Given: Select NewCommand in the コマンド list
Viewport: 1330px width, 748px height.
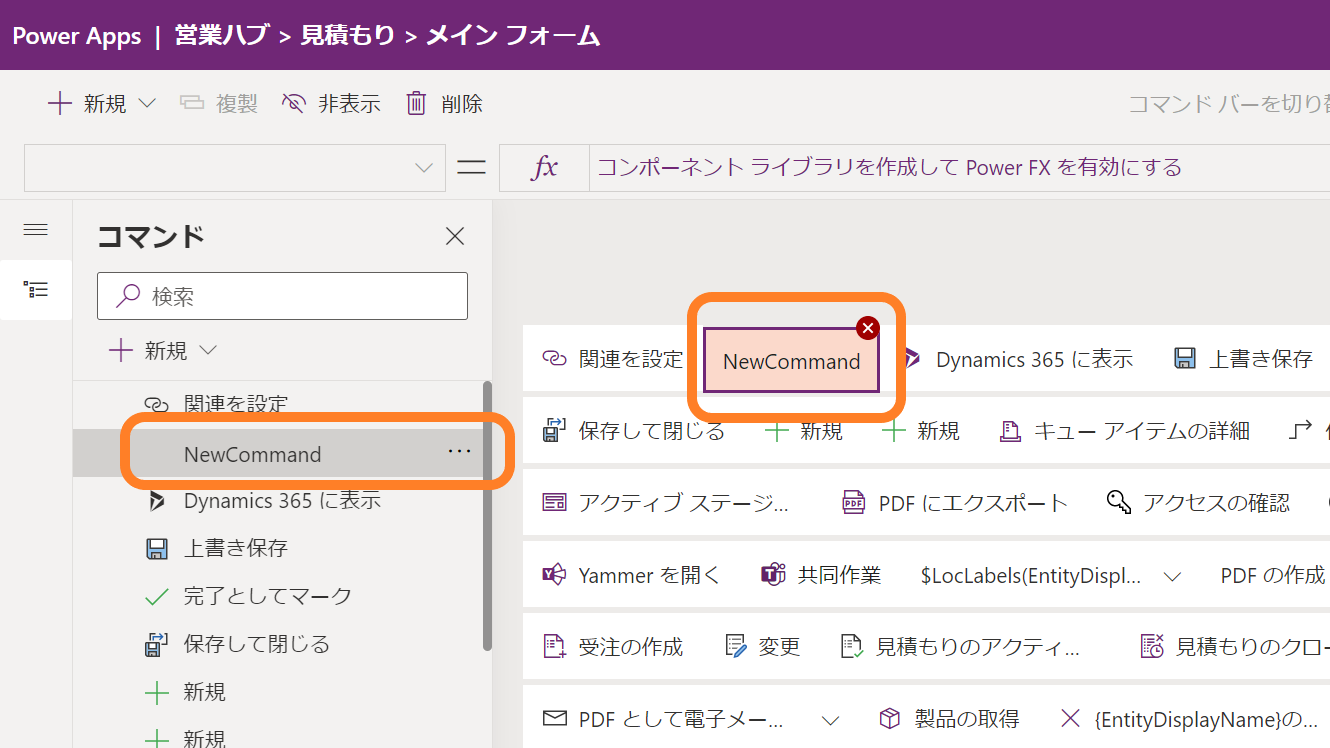Looking at the screenshot, I should point(278,454).
